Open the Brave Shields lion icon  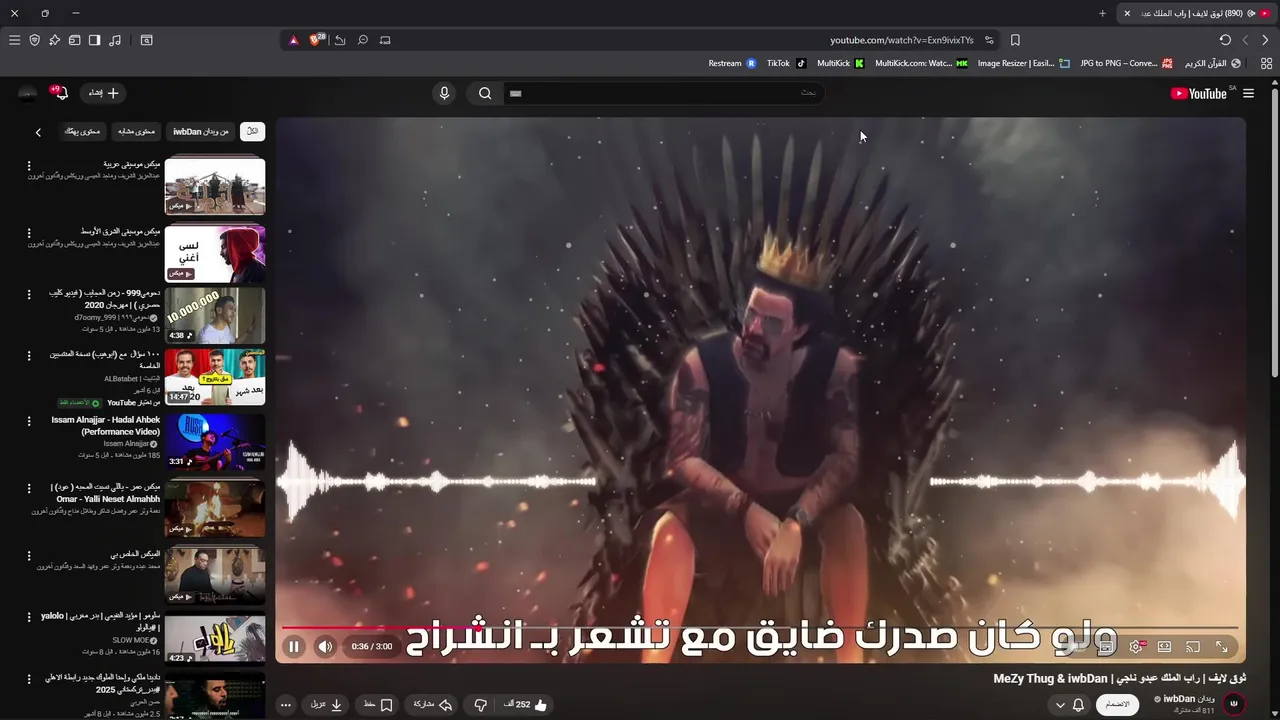[x=316, y=40]
